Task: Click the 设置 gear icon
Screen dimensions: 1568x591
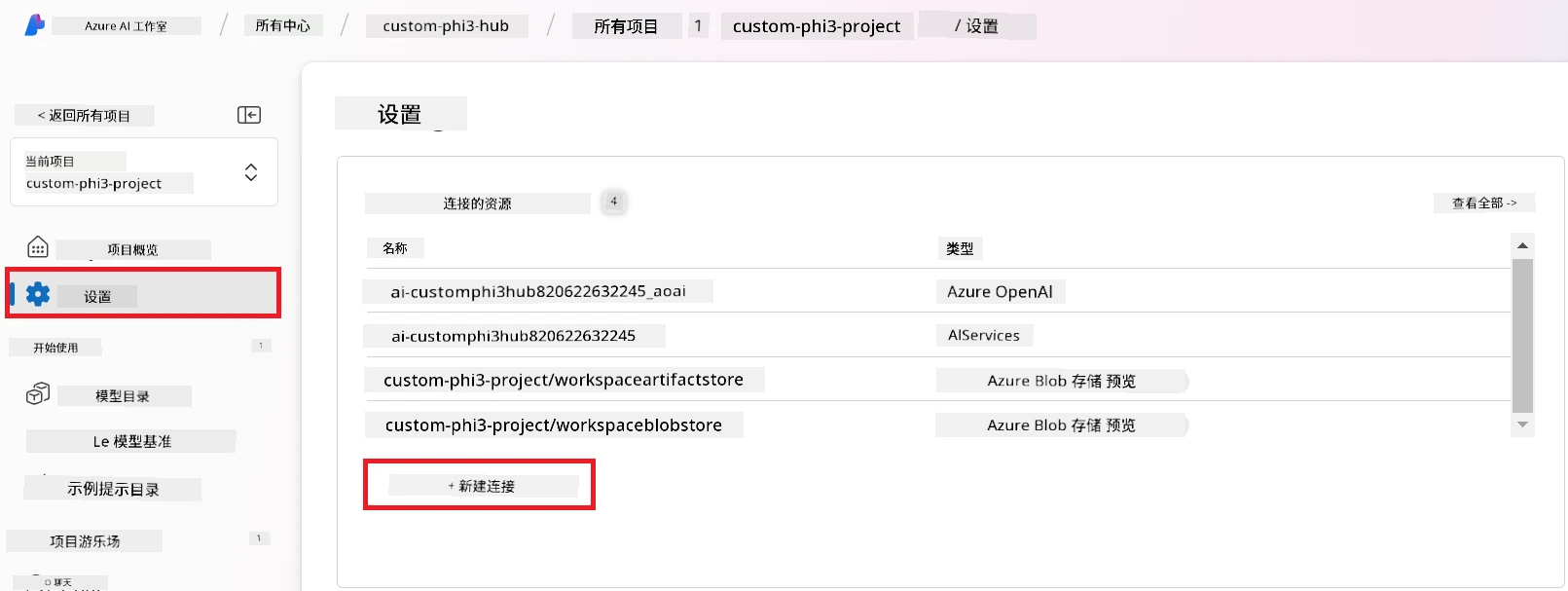Action: tap(38, 294)
